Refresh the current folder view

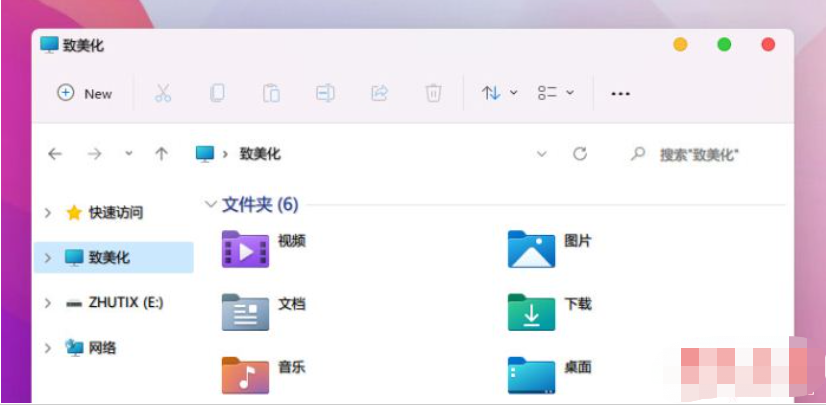click(579, 154)
